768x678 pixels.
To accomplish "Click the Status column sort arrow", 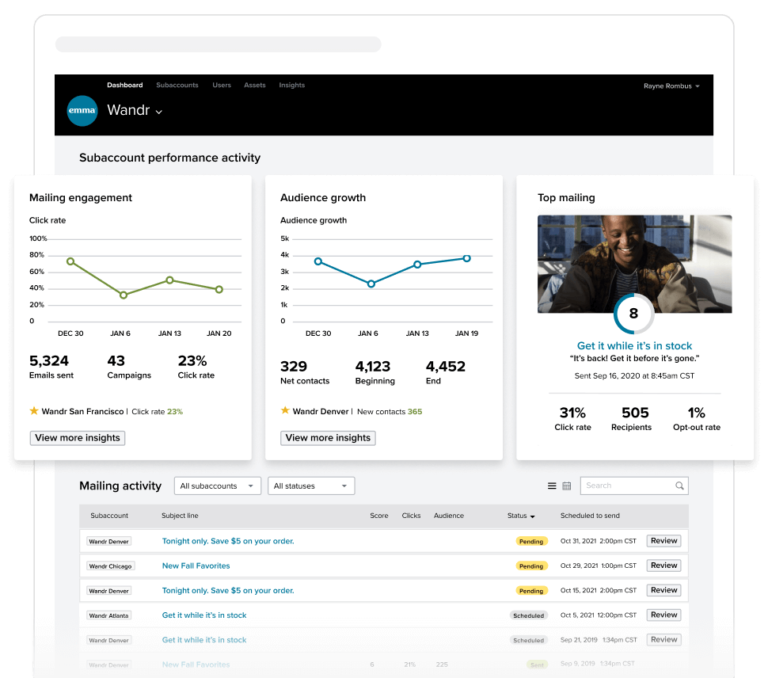I will coord(532,517).
